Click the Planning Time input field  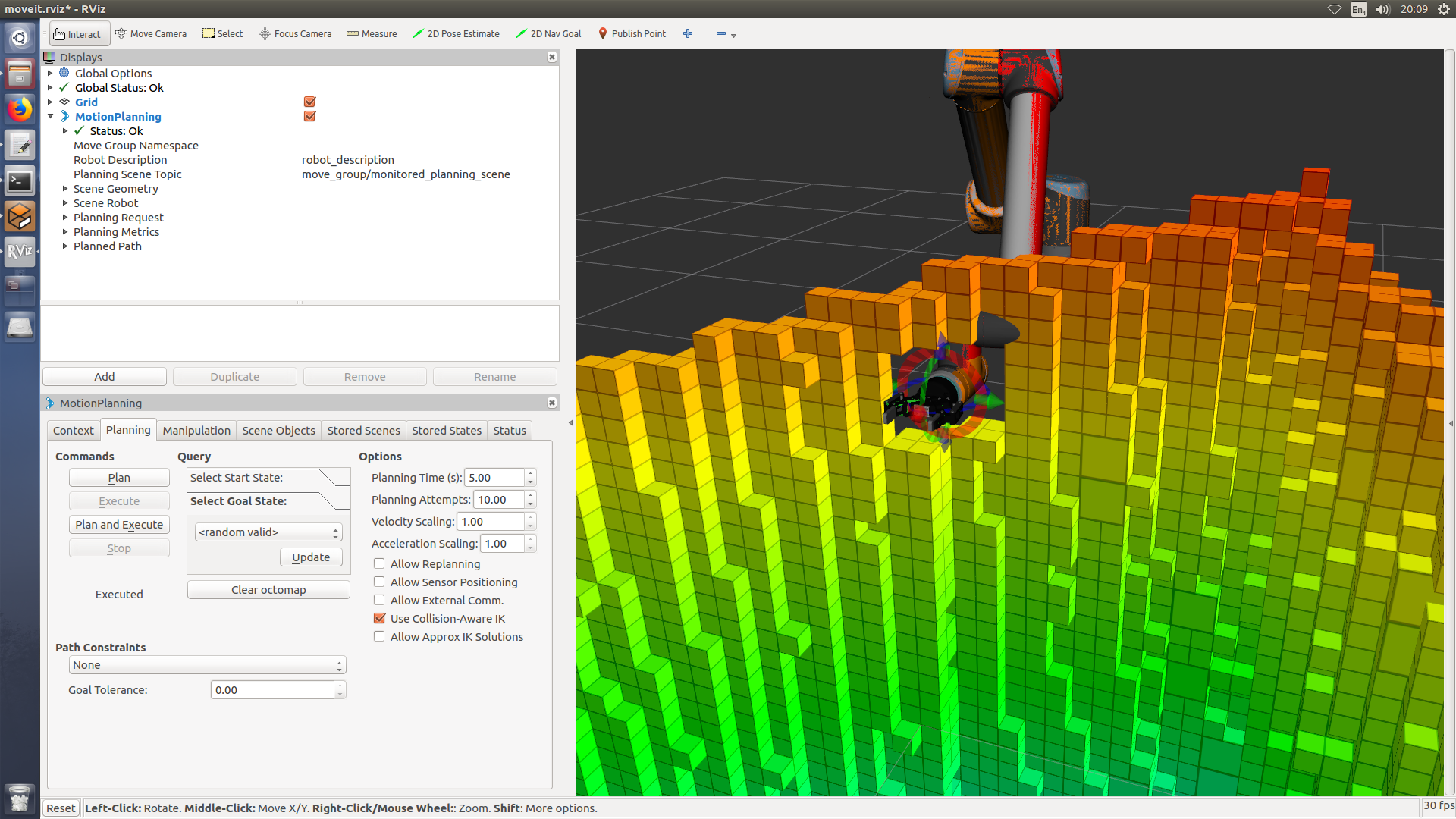click(494, 478)
